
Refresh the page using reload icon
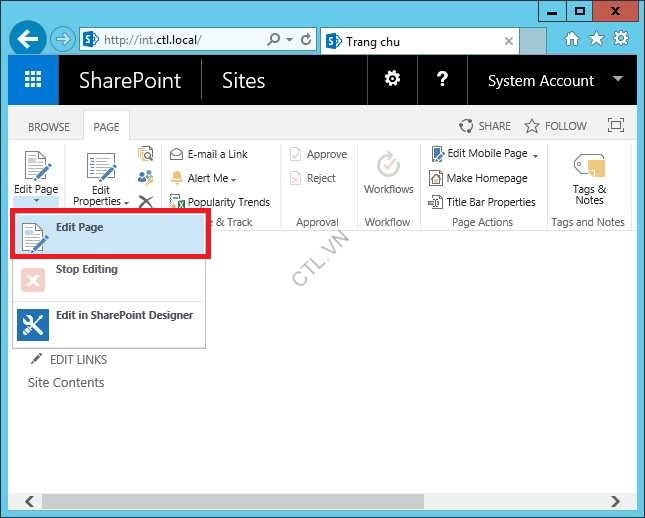[x=306, y=40]
